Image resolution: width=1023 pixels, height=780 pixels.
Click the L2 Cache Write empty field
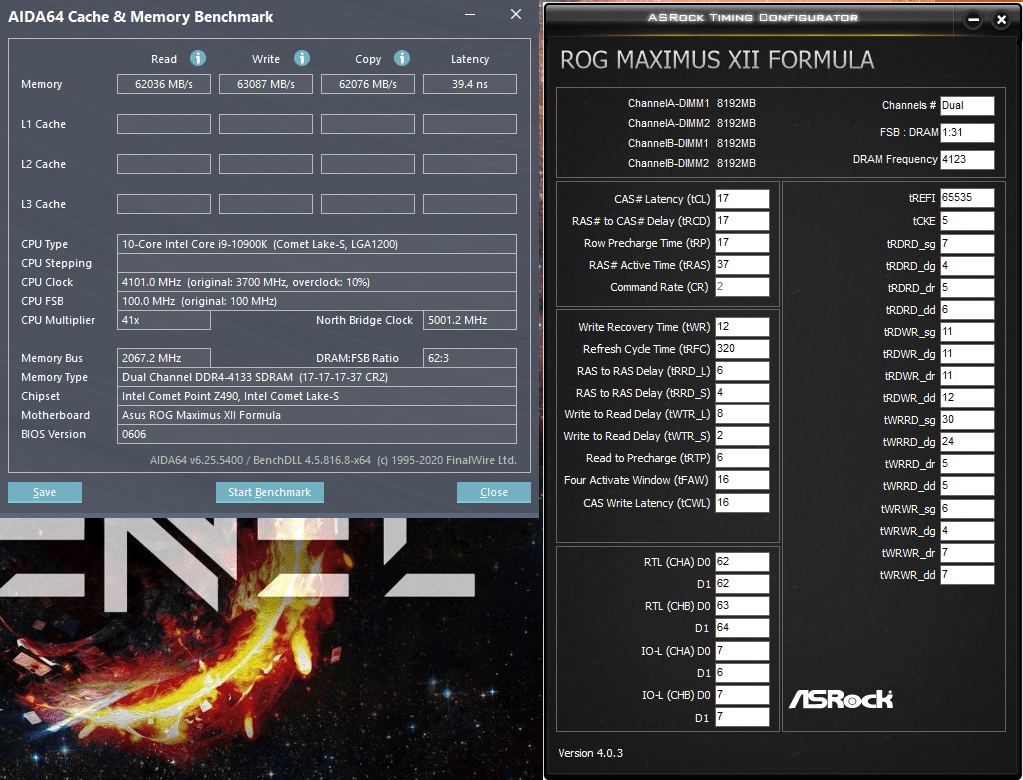266,164
